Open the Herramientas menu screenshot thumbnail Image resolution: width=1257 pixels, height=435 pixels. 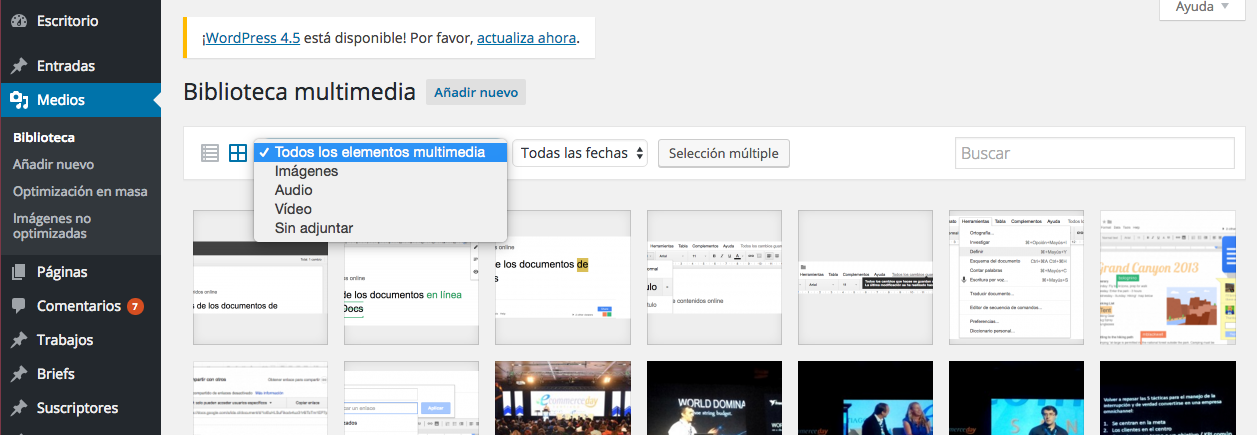(x=1014, y=278)
